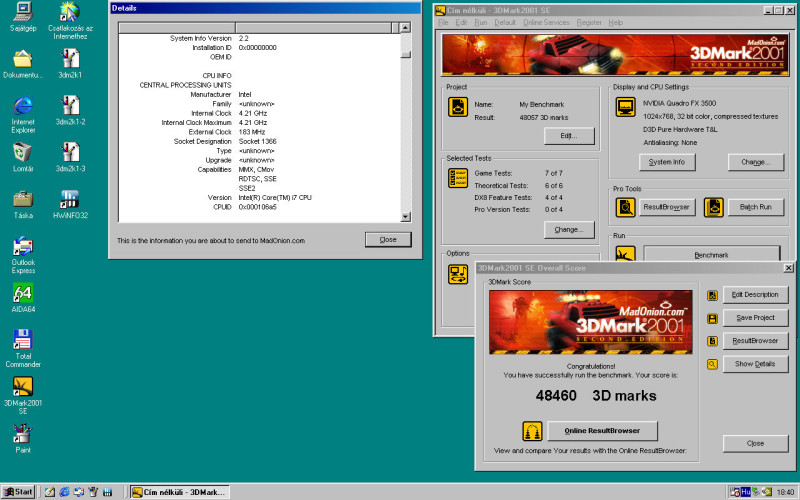Click Change... in Display and CPU Settings
Viewport: 800px width, 500px height.
[755, 162]
